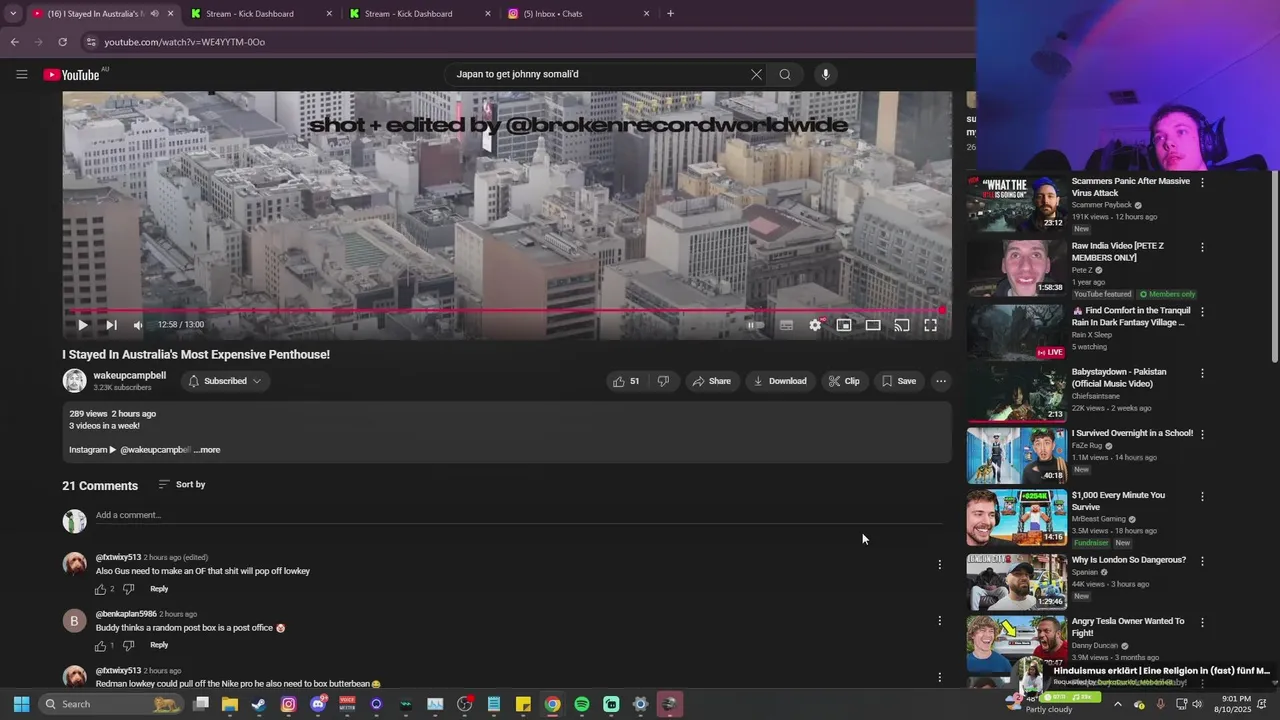
Task: Clear the search box with the X
Action: click(756, 74)
